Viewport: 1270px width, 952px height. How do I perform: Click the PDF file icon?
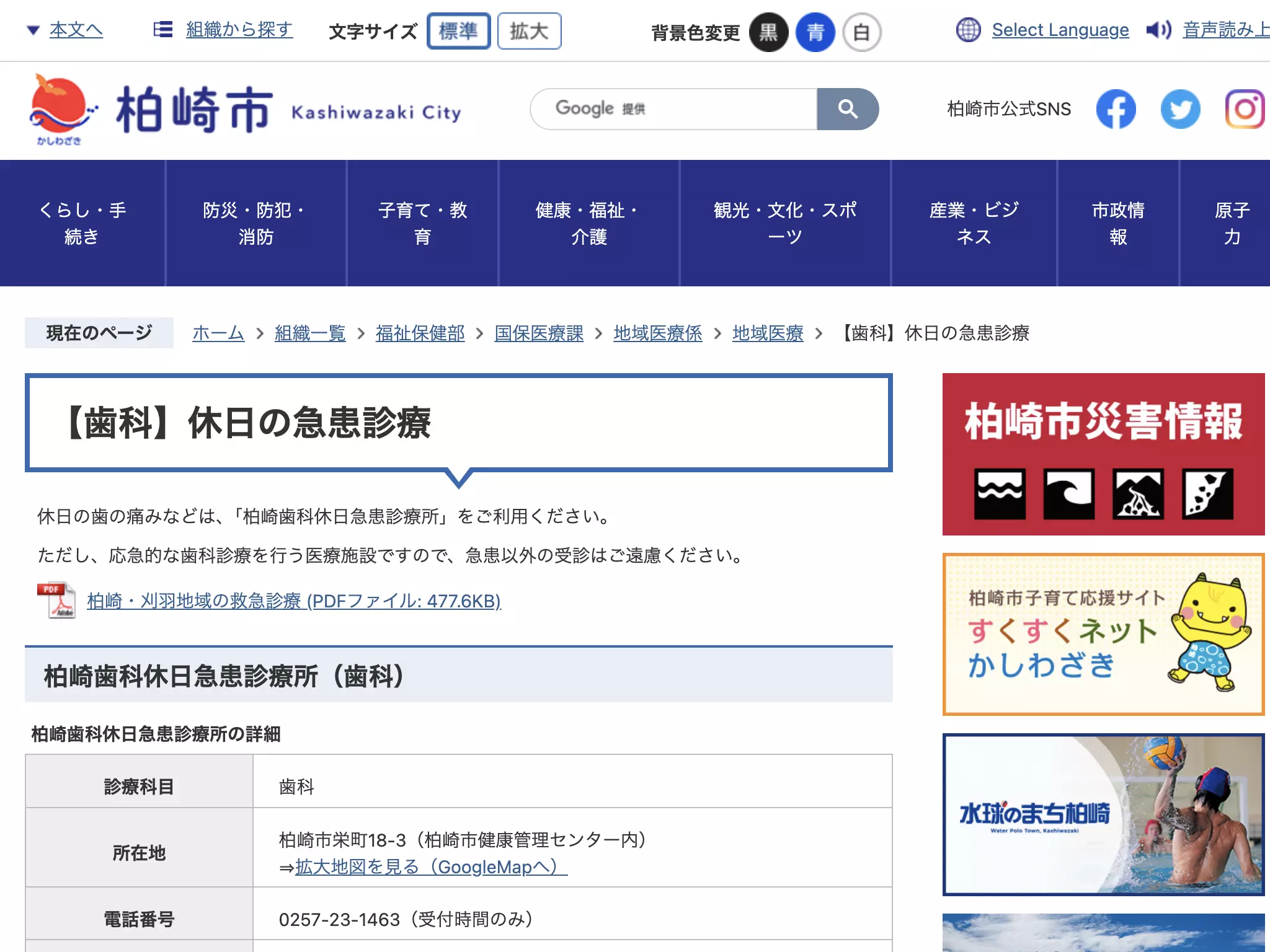56,600
